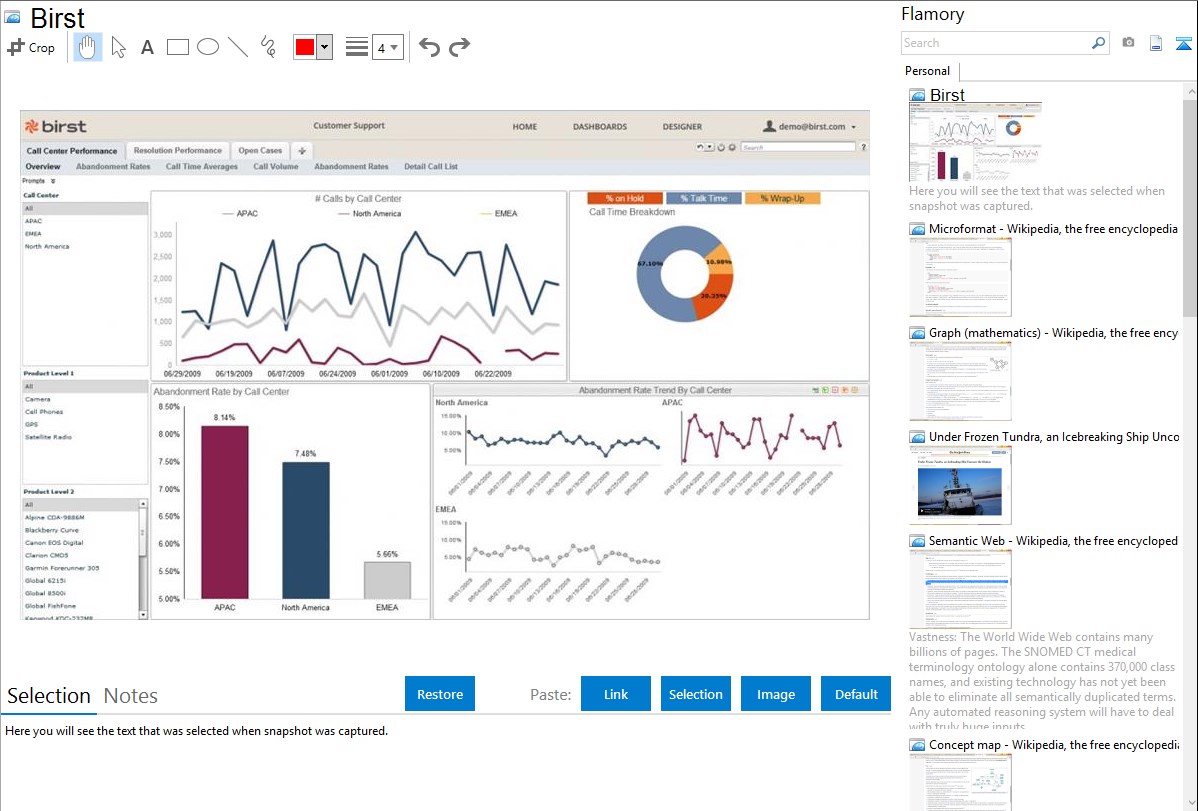Click the plus add-tab button in snapshot
Screen dimensions: 1198x811
click(x=302, y=151)
